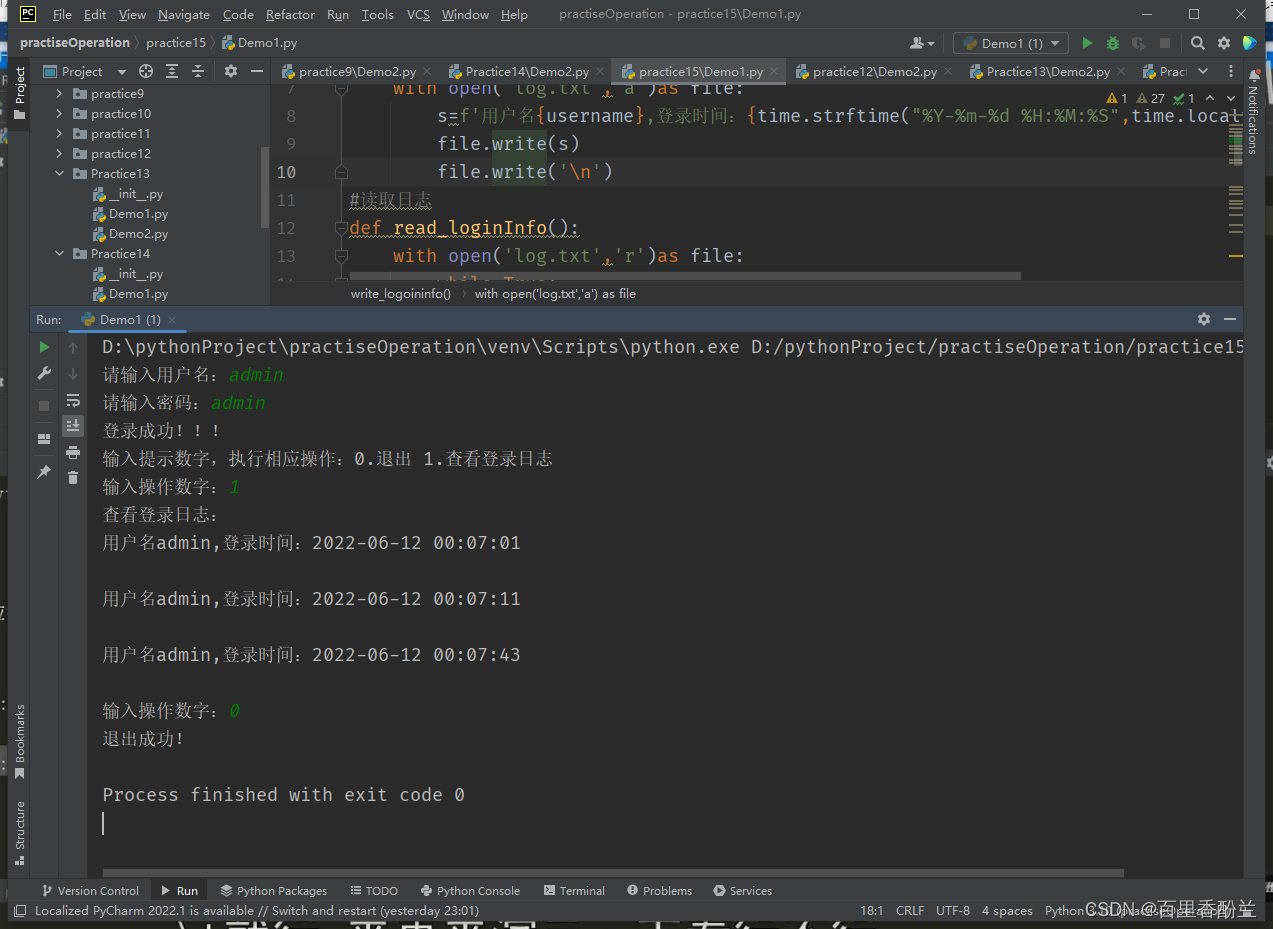Toggle the vertical Project tool window button
Viewport: 1273px width, 929px height.
pyautogui.click(x=19, y=92)
